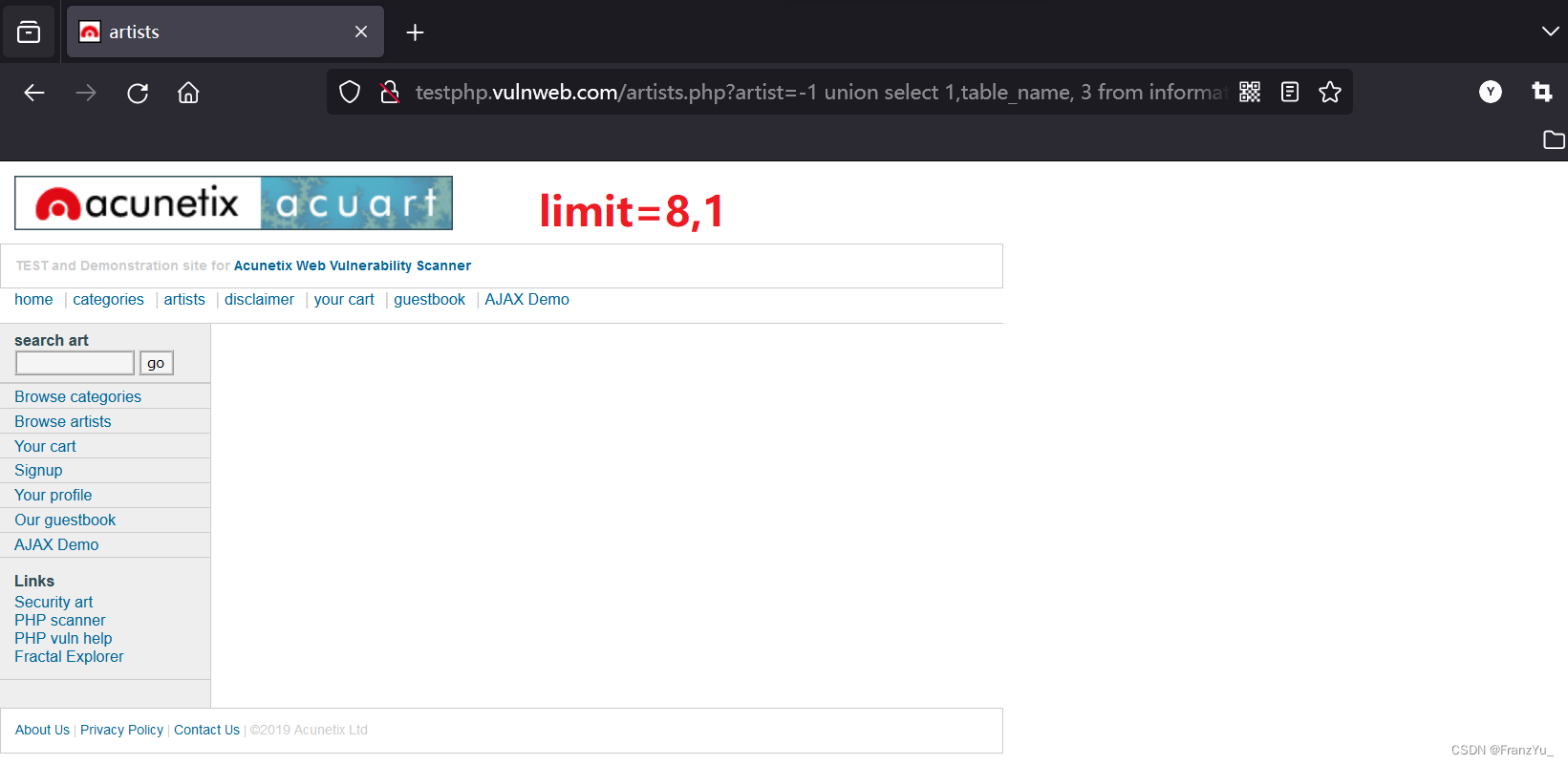This screenshot has height=765, width=1568.
Task: Open the account avatar Y icon
Action: point(1491,92)
